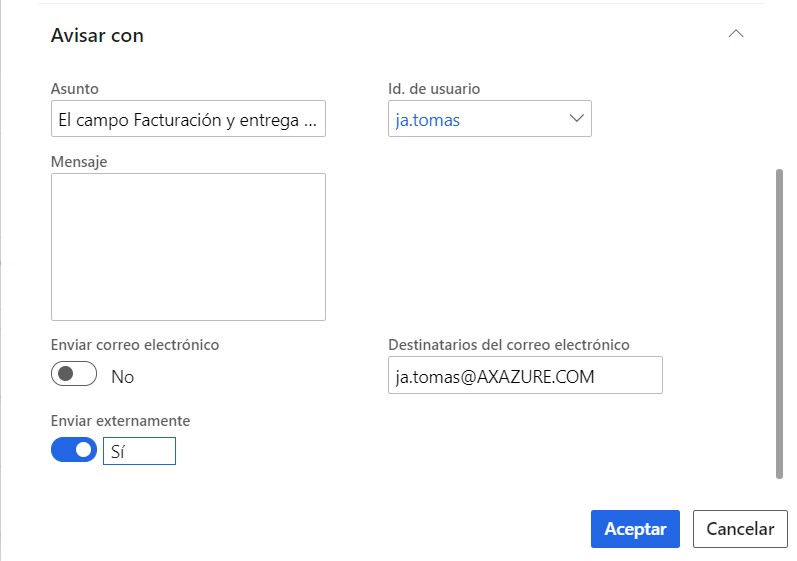
Task: Click the Asunto subject field
Action: [x=188, y=119]
